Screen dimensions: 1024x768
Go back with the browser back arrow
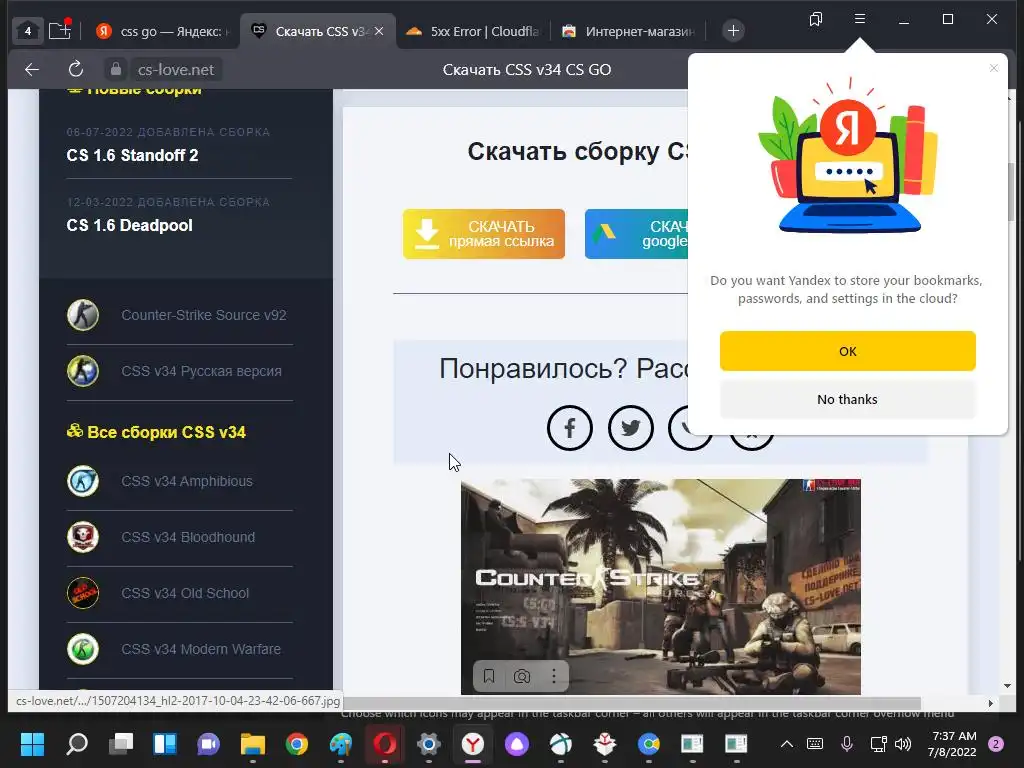[x=31, y=69]
